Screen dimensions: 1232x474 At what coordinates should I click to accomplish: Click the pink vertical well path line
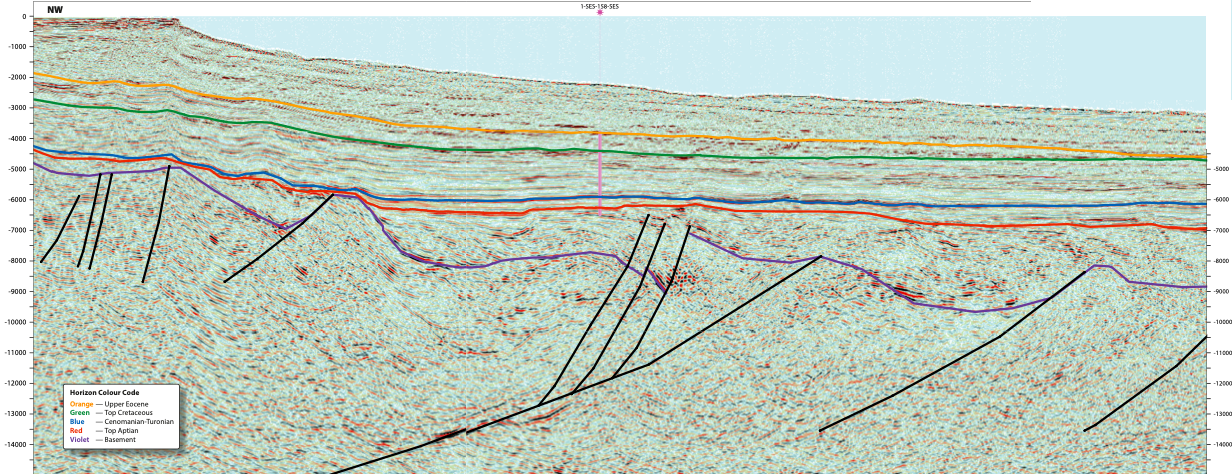click(599, 170)
